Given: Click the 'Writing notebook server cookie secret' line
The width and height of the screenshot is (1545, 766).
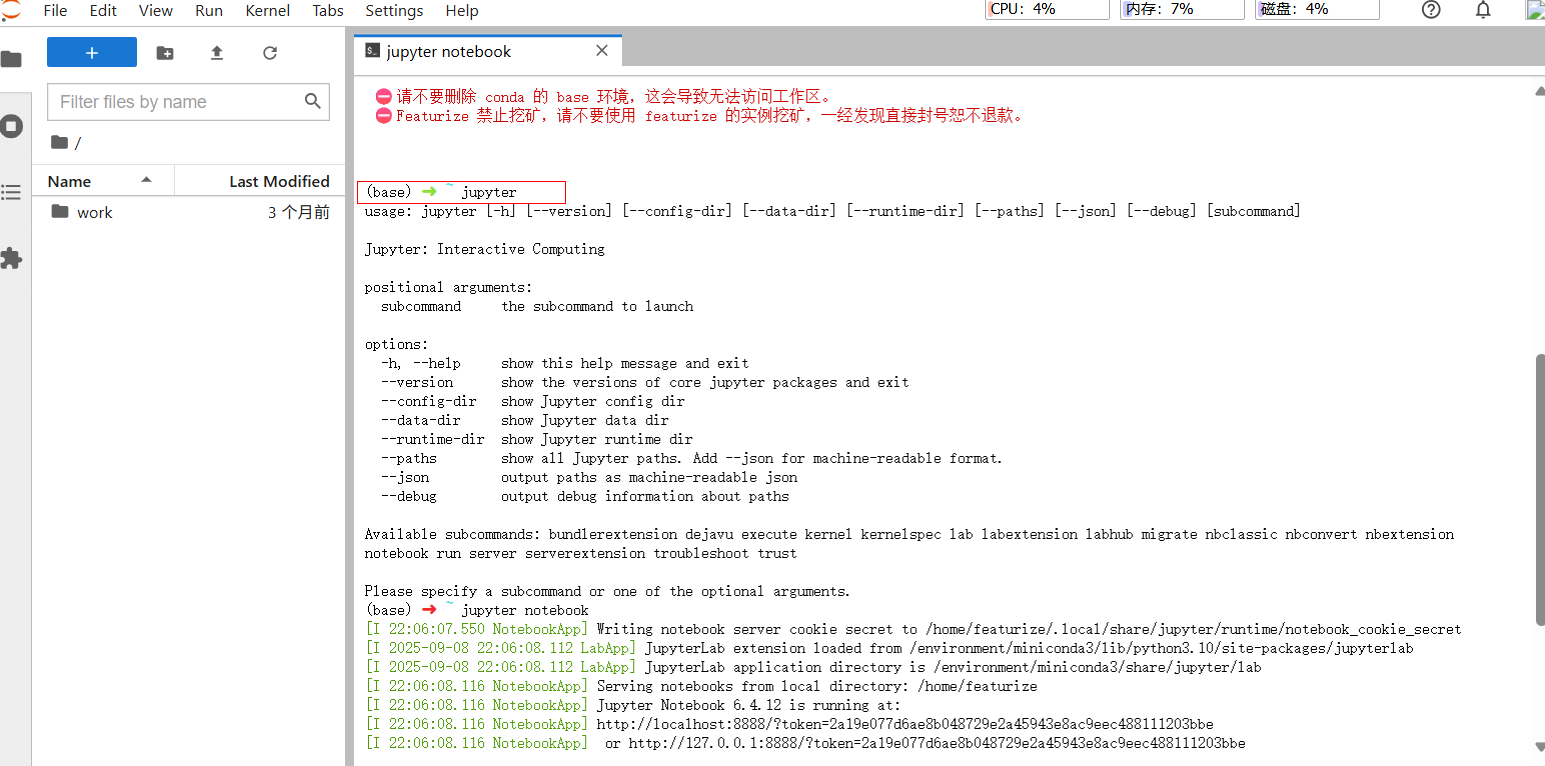Looking at the screenshot, I should pyautogui.click(x=913, y=629).
